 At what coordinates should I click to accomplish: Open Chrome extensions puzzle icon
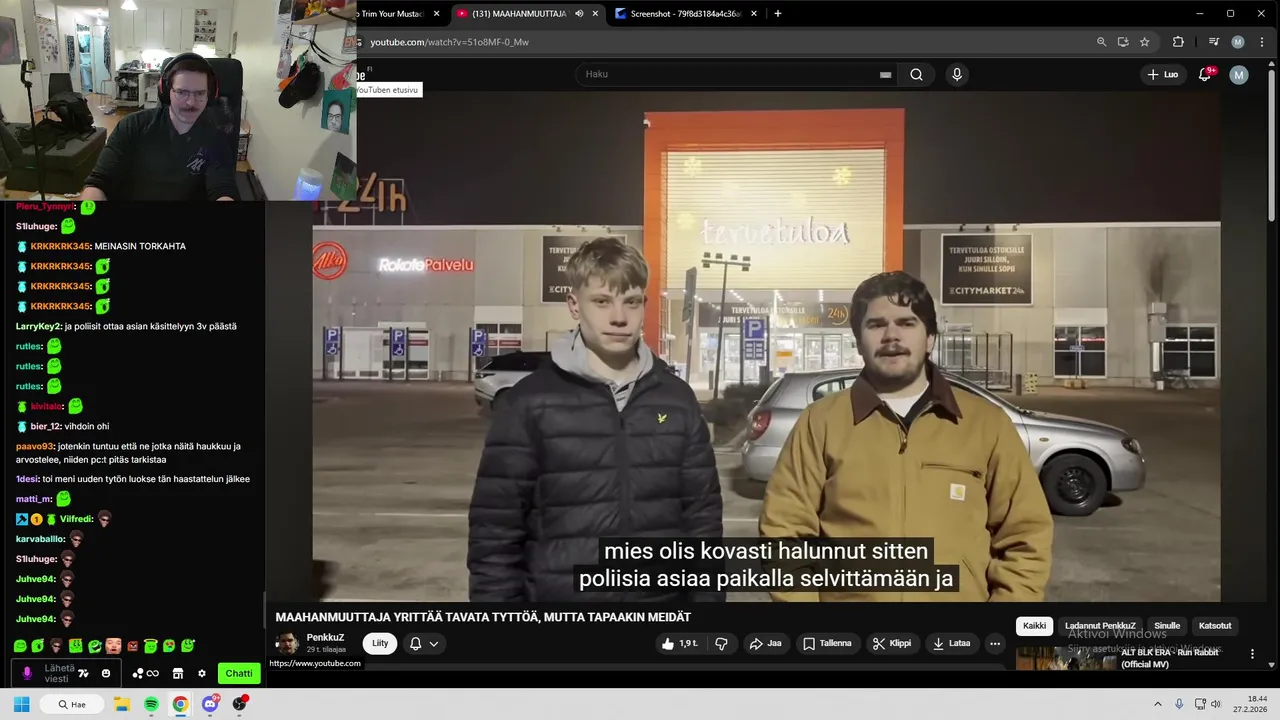pyautogui.click(x=1178, y=42)
